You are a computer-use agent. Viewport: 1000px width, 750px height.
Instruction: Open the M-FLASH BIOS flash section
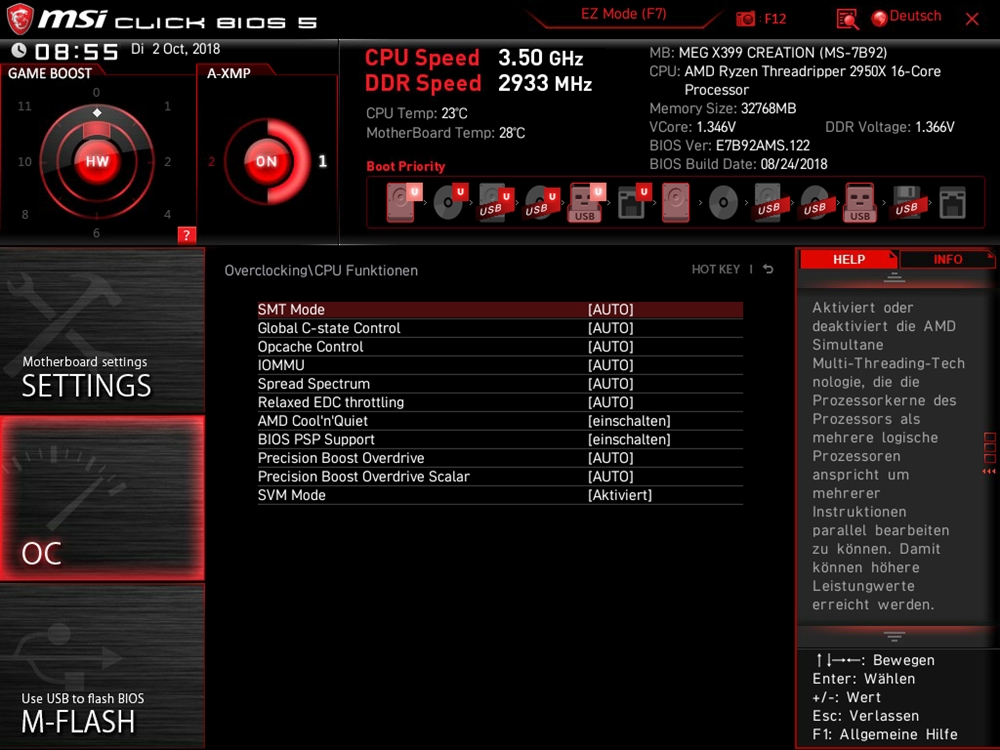(102, 666)
